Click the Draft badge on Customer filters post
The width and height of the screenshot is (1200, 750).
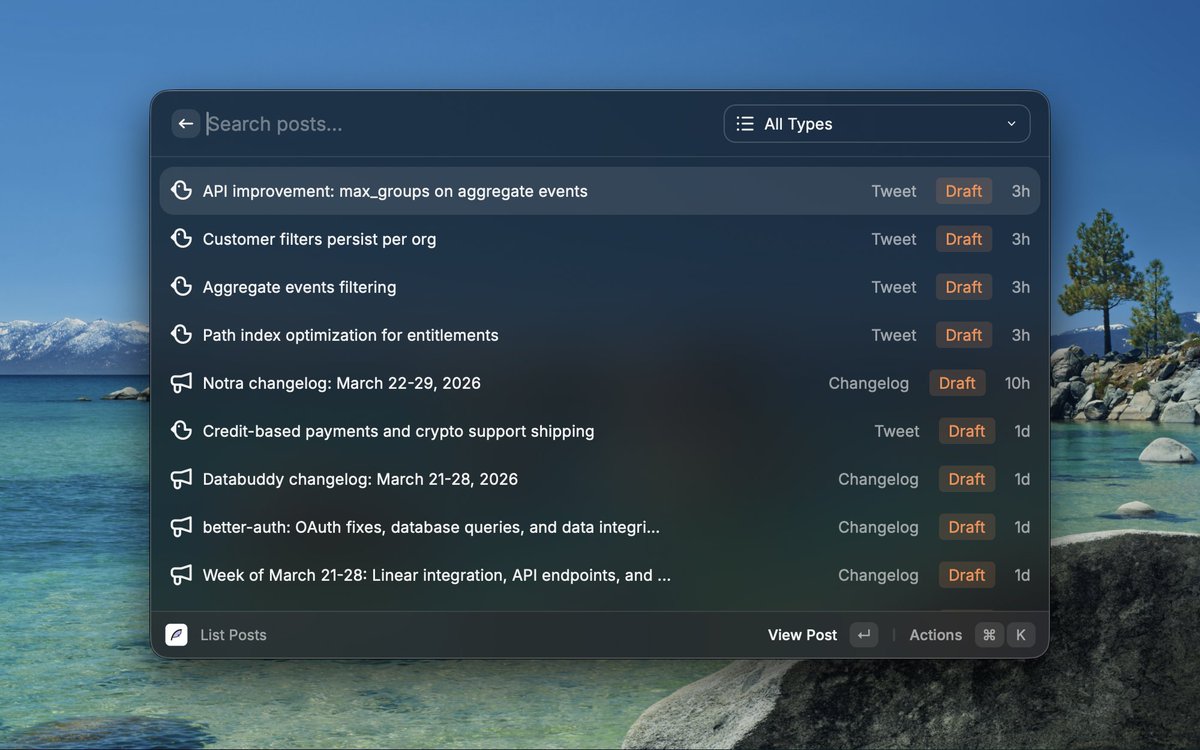[x=964, y=239]
